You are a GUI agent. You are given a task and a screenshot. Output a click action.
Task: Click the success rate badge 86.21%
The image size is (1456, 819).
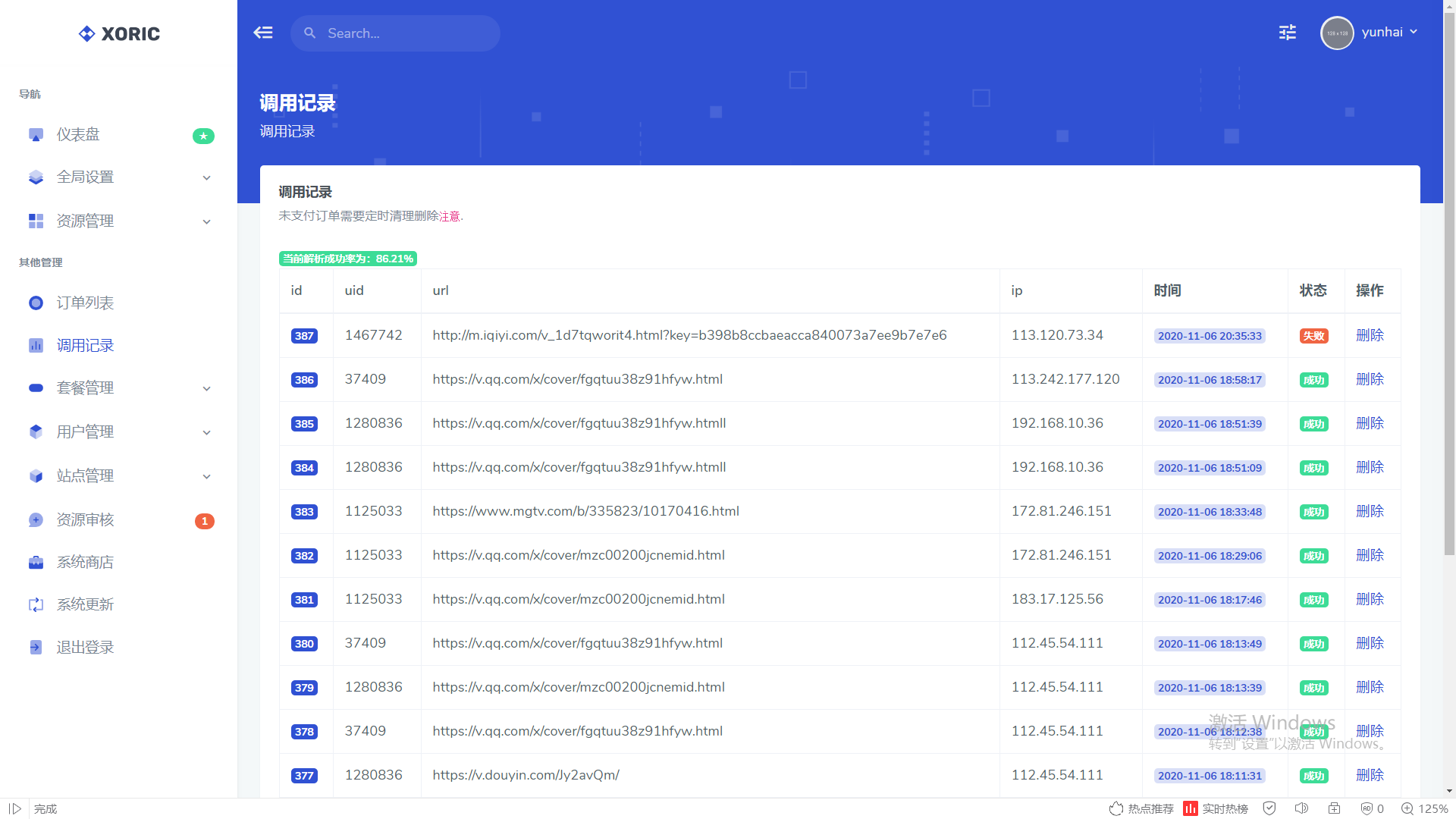point(348,259)
